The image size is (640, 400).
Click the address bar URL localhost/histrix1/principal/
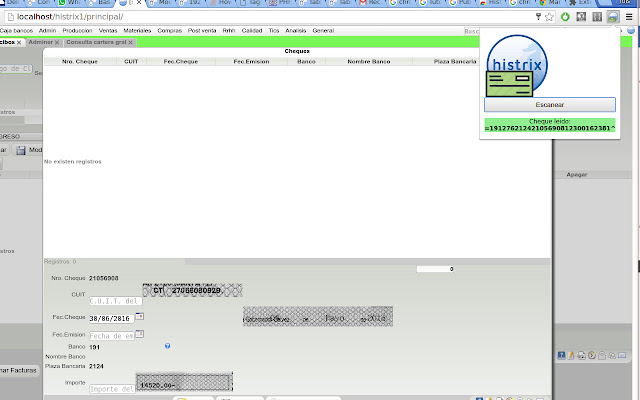(x=70, y=17)
